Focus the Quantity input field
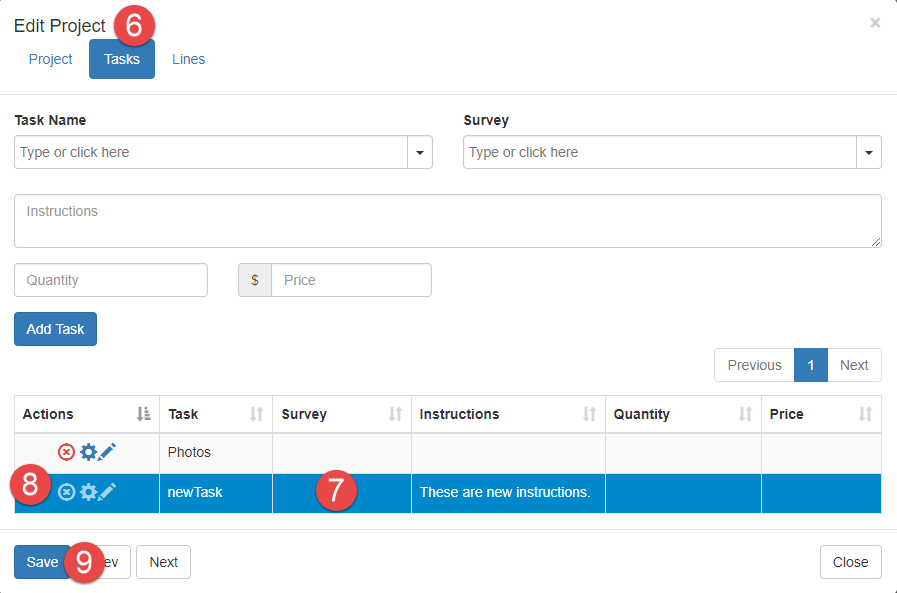The image size is (897, 593). point(111,280)
